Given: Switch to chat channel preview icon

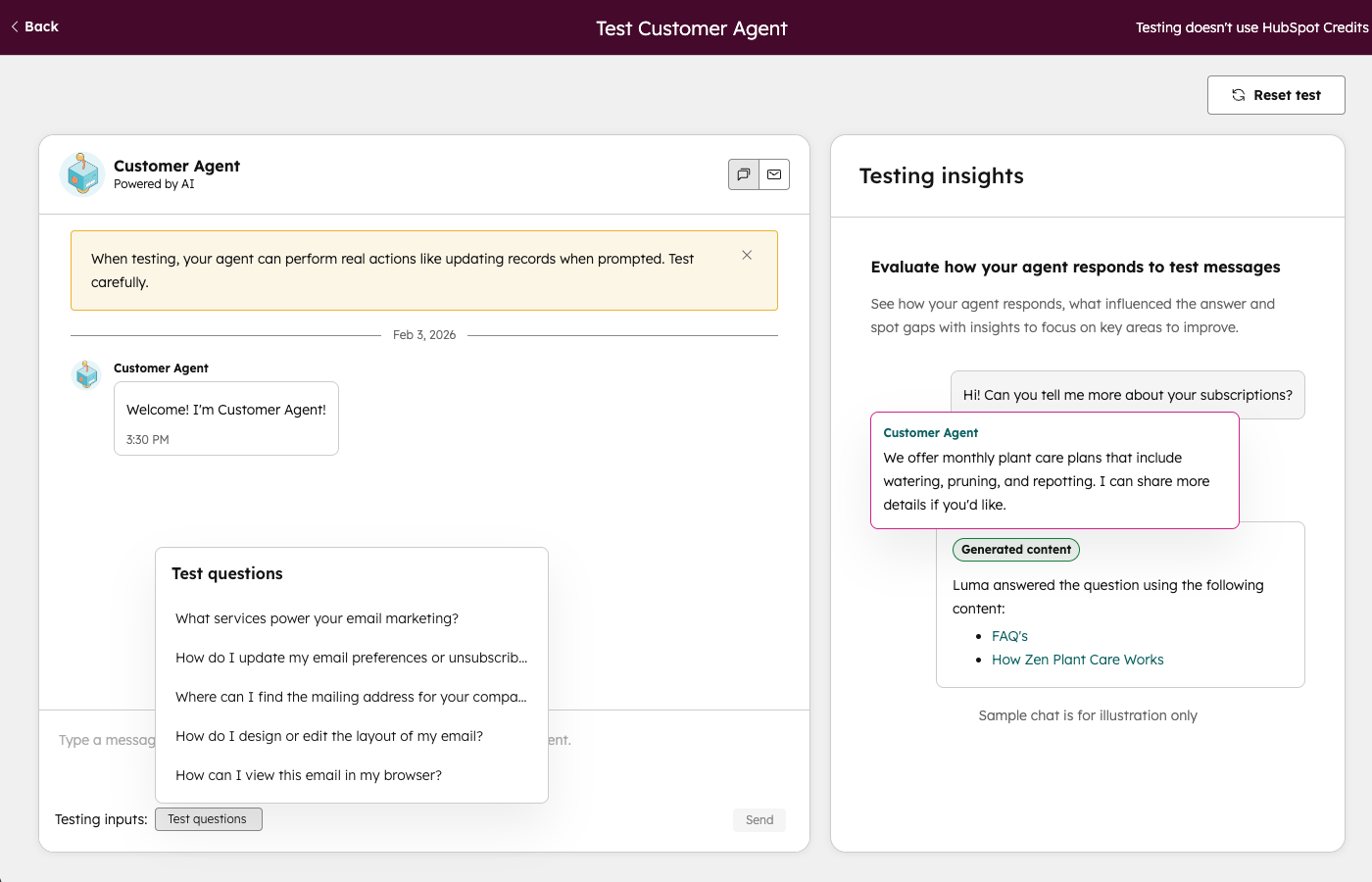Looking at the screenshot, I should click(744, 174).
